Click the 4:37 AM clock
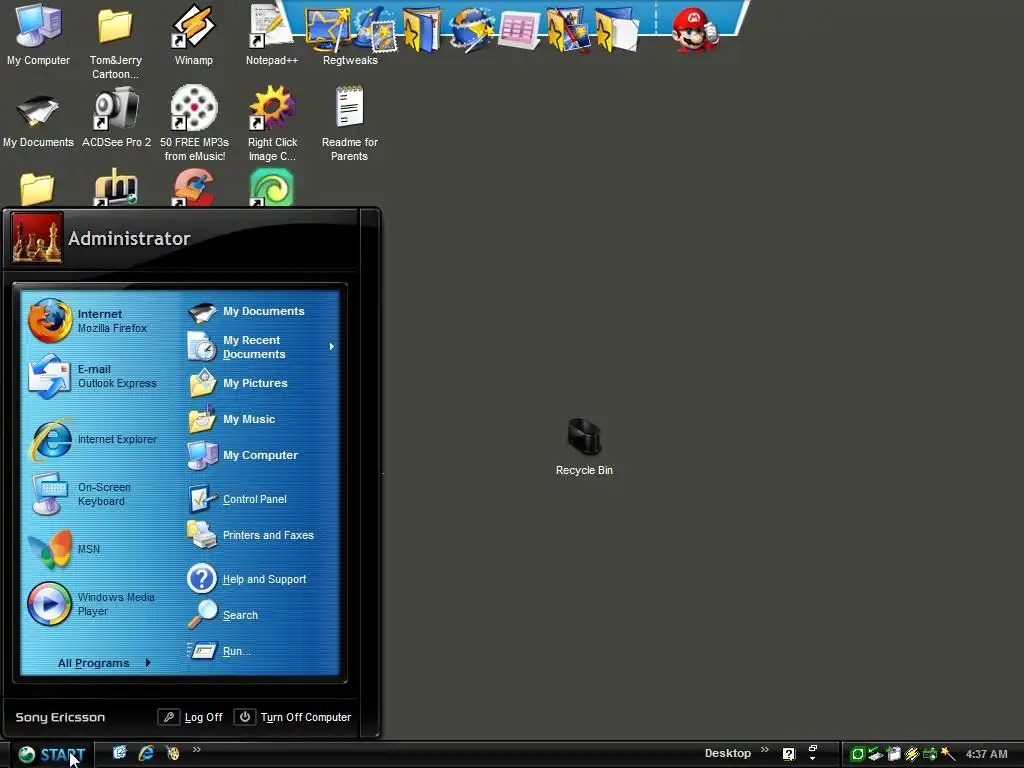This screenshot has height=768, width=1024. 986,754
